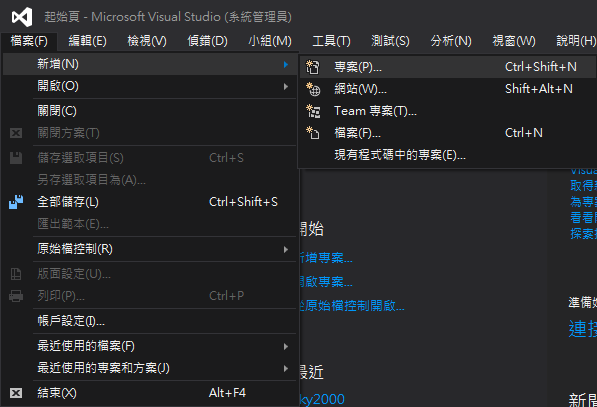Select 帳戶設定(I)... menu entry
The image size is (597, 407).
coord(149,321)
